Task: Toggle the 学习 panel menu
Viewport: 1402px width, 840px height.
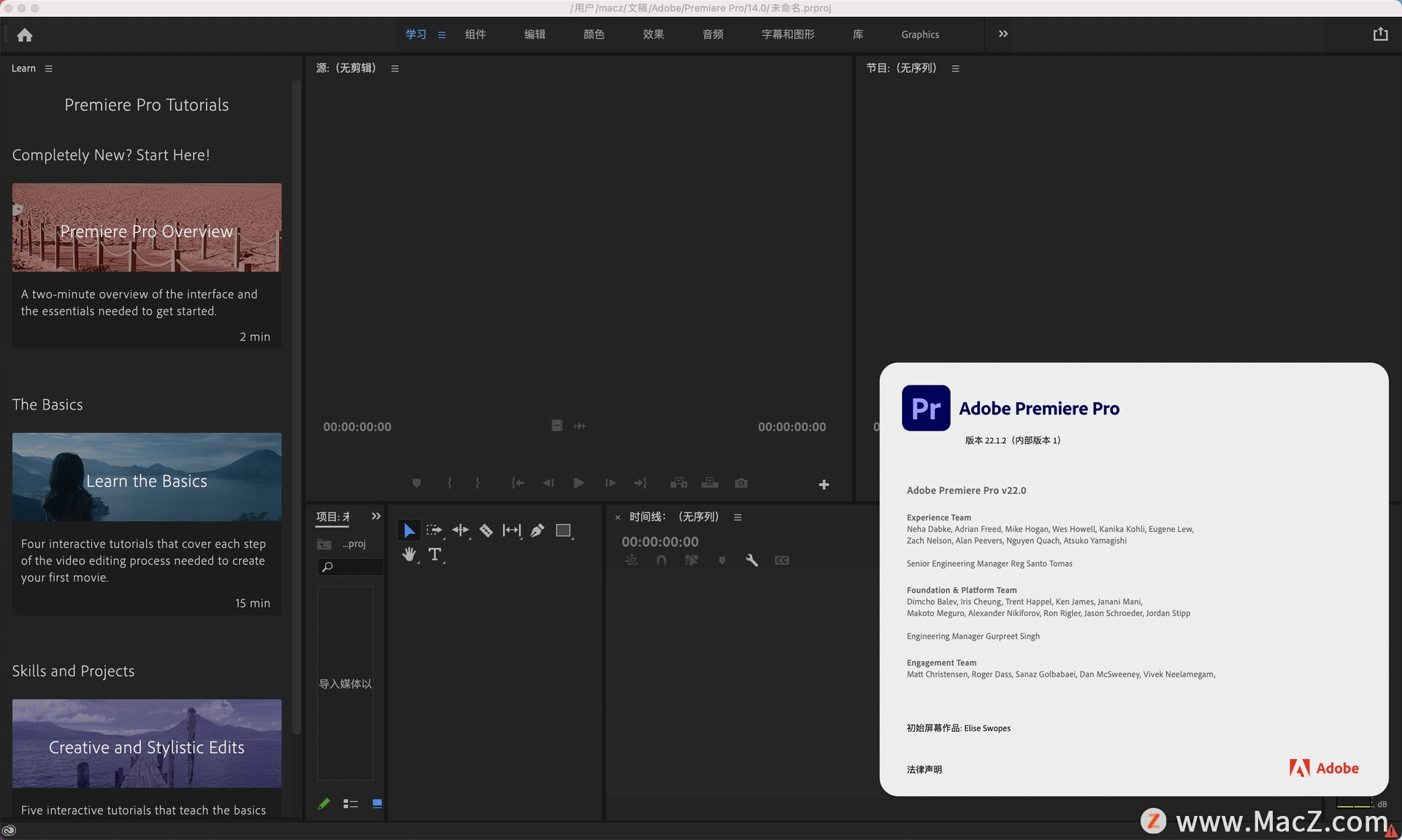Action: [48, 67]
